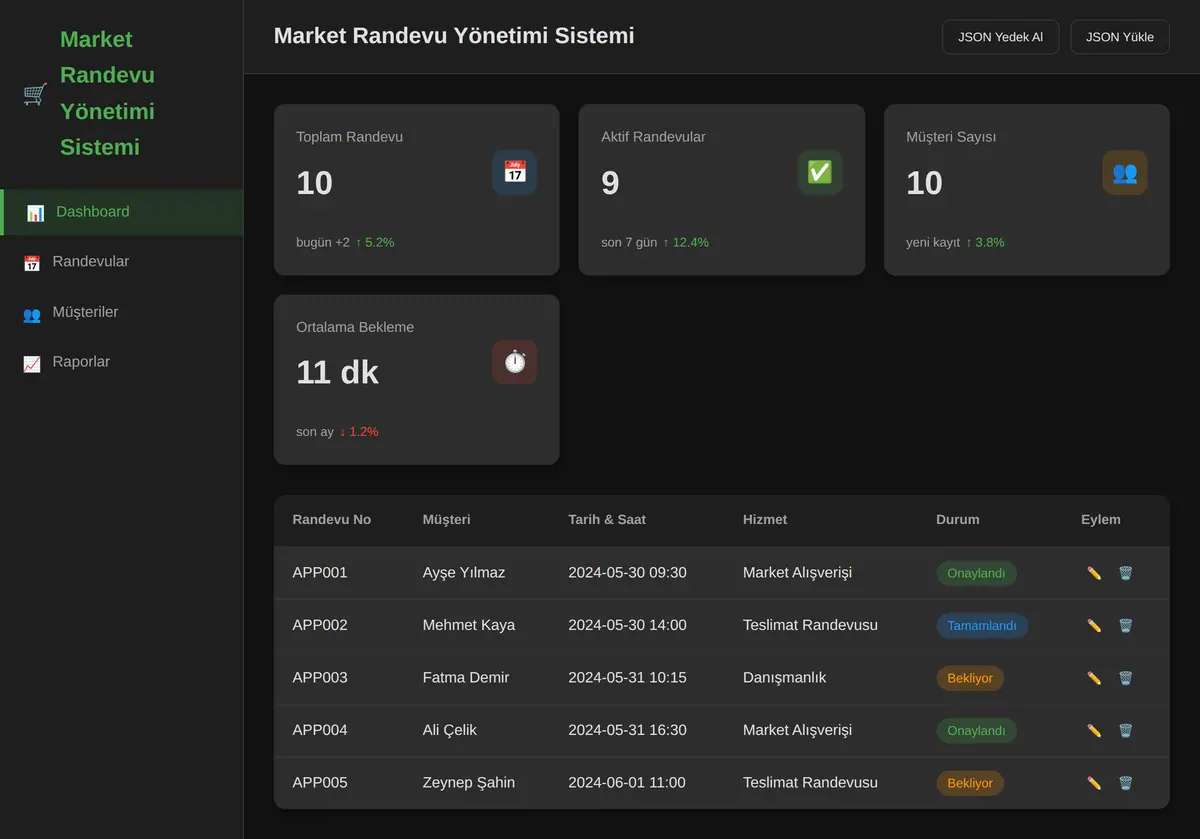Click Market Alışverişi cell in APP004 row

[798, 730]
